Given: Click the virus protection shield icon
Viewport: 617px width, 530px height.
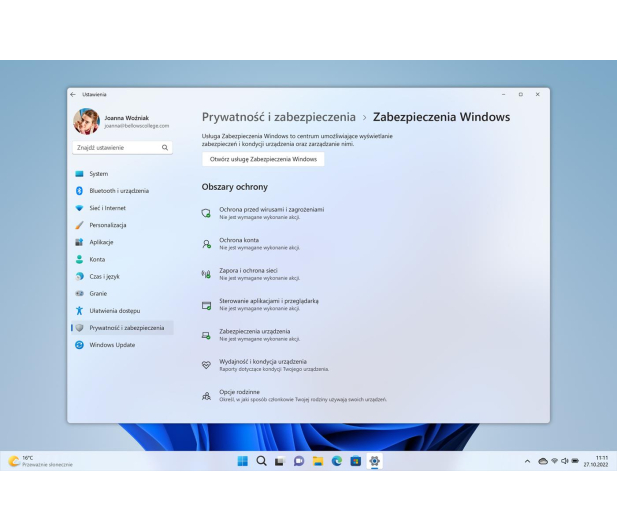Looking at the screenshot, I should [206, 213].
